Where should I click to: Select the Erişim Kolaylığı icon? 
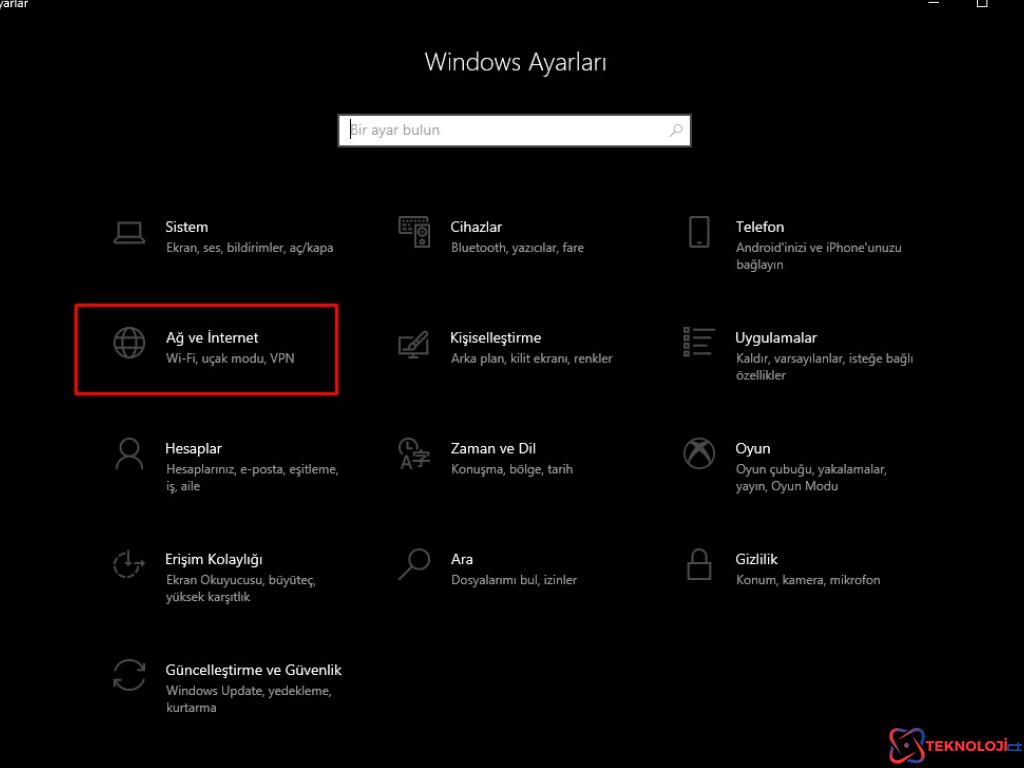click(x=129, y=563)
